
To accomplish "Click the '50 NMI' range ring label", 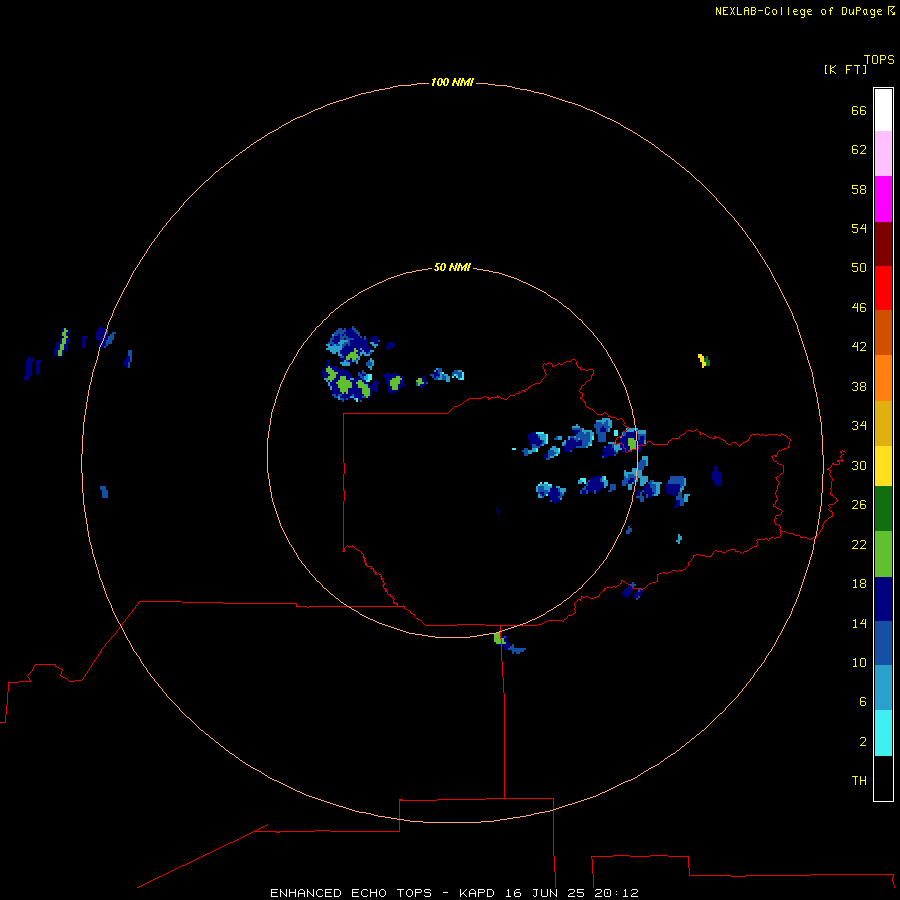I will 452,267.
